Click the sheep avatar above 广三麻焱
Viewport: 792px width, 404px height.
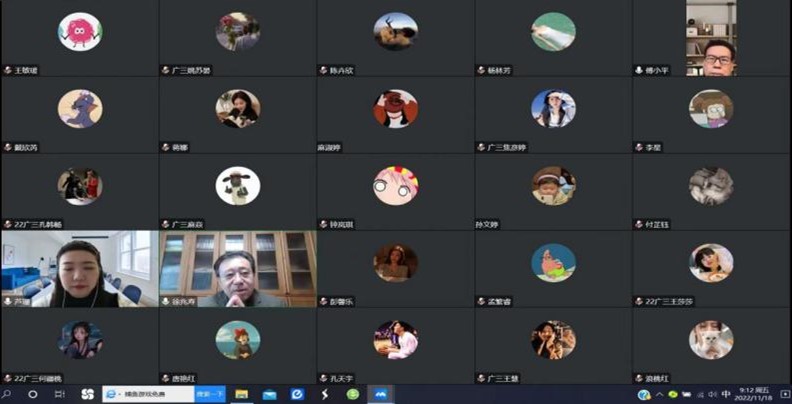238,186
